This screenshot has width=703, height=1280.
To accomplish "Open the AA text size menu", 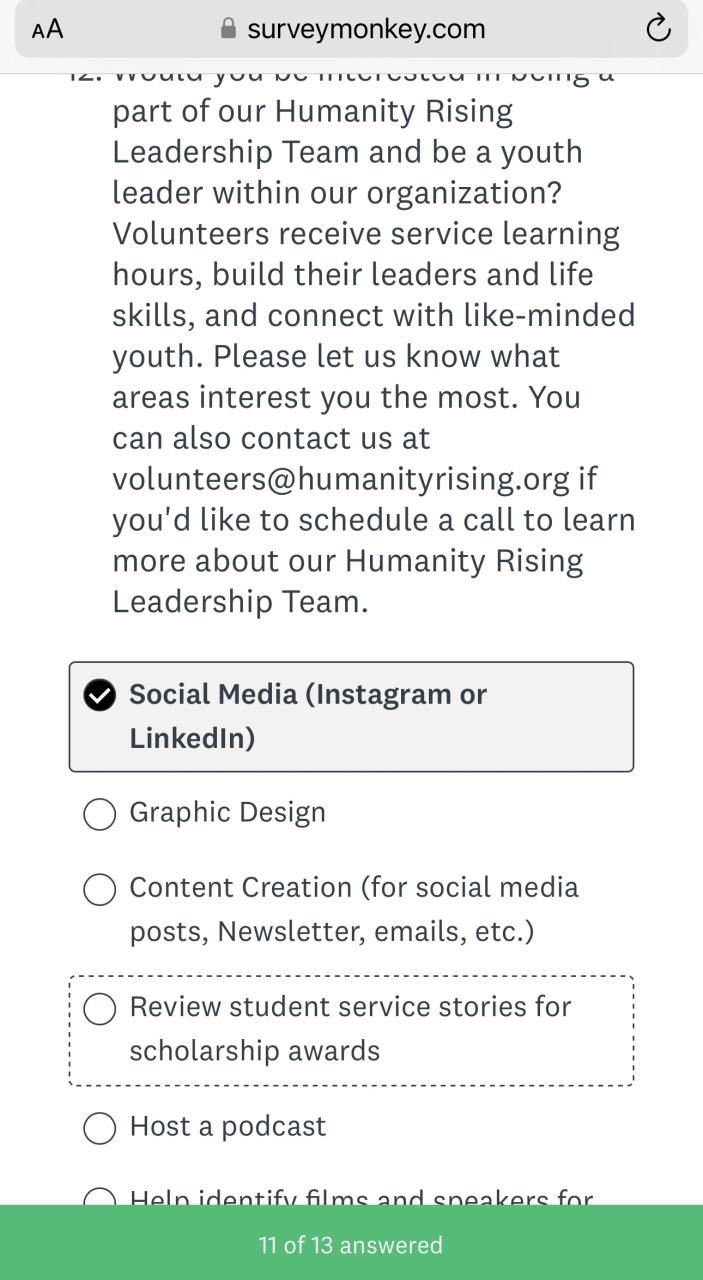I will (47, 29).
